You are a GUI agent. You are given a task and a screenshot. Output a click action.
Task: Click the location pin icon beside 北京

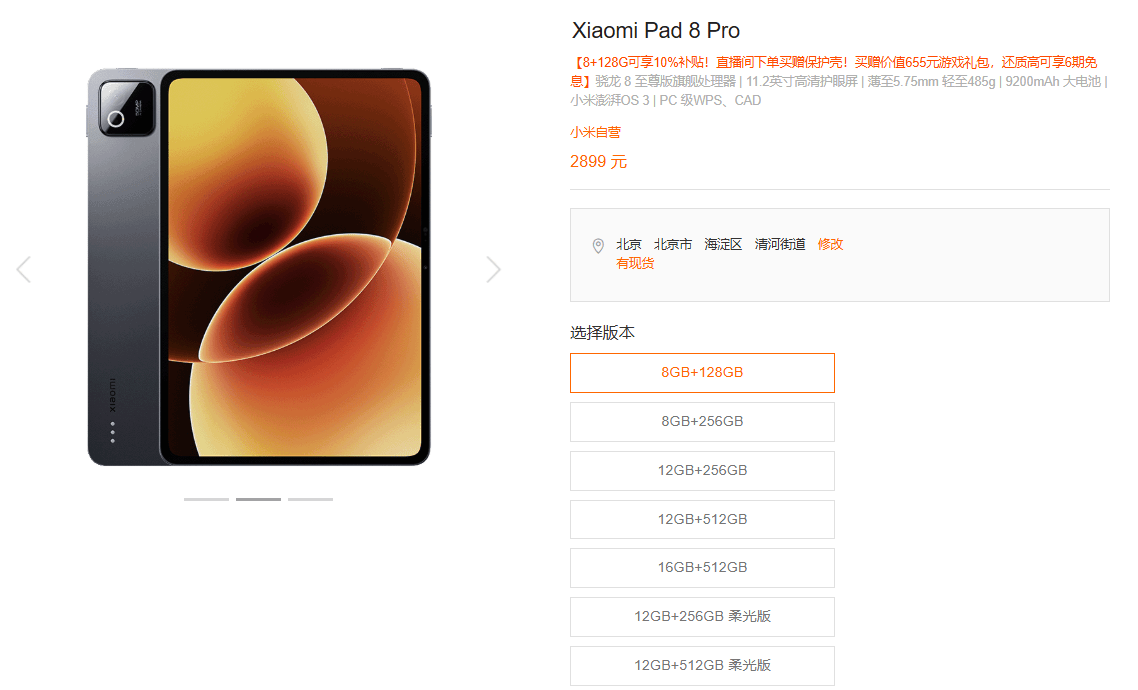598,246
